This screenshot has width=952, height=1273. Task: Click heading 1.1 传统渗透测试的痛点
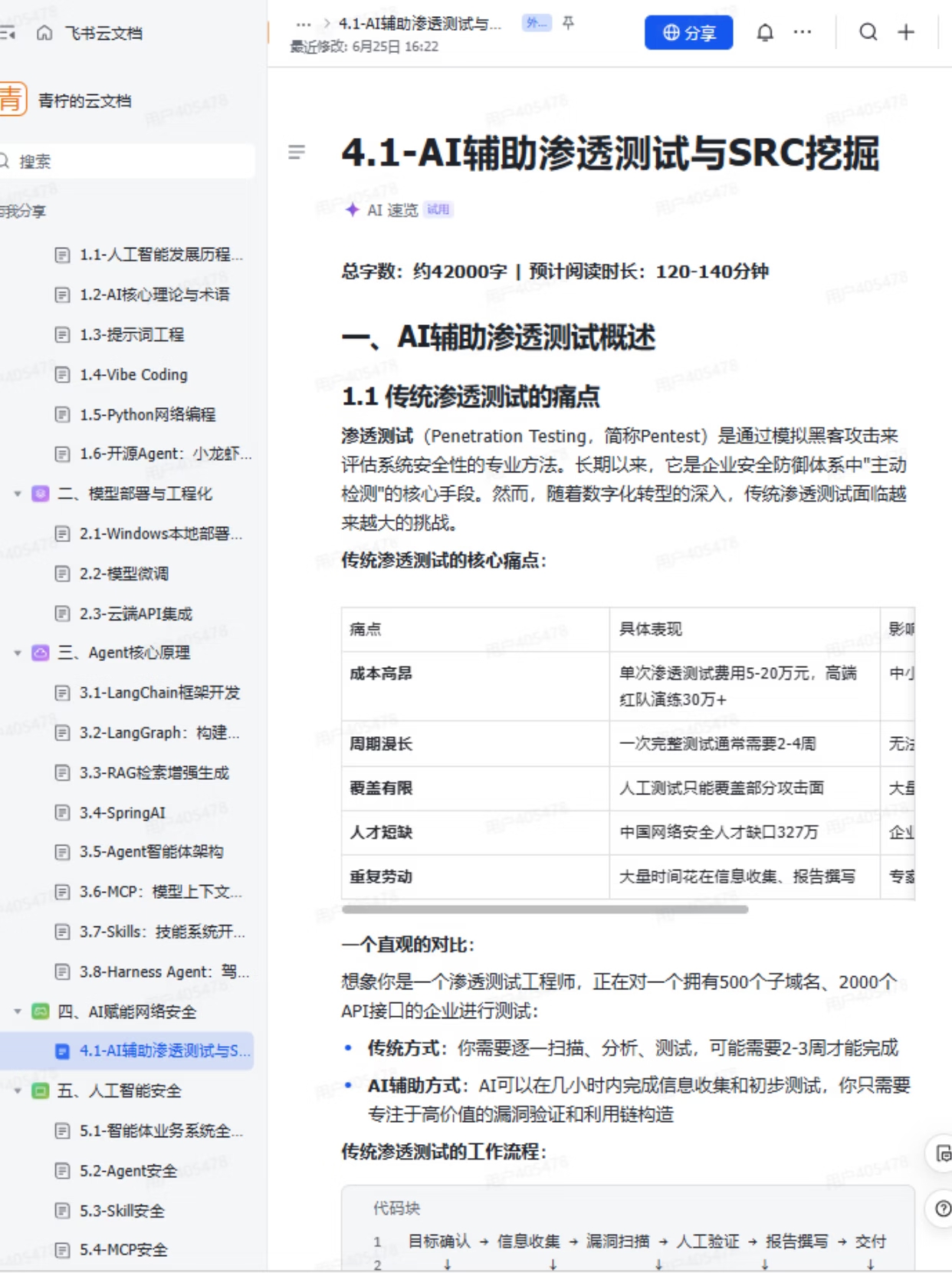pyautogui.click(x=471, y=396)
